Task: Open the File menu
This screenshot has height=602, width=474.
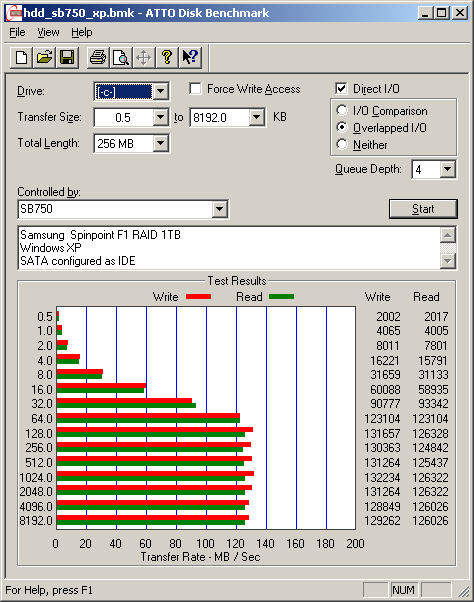Action: coord(17,33)
